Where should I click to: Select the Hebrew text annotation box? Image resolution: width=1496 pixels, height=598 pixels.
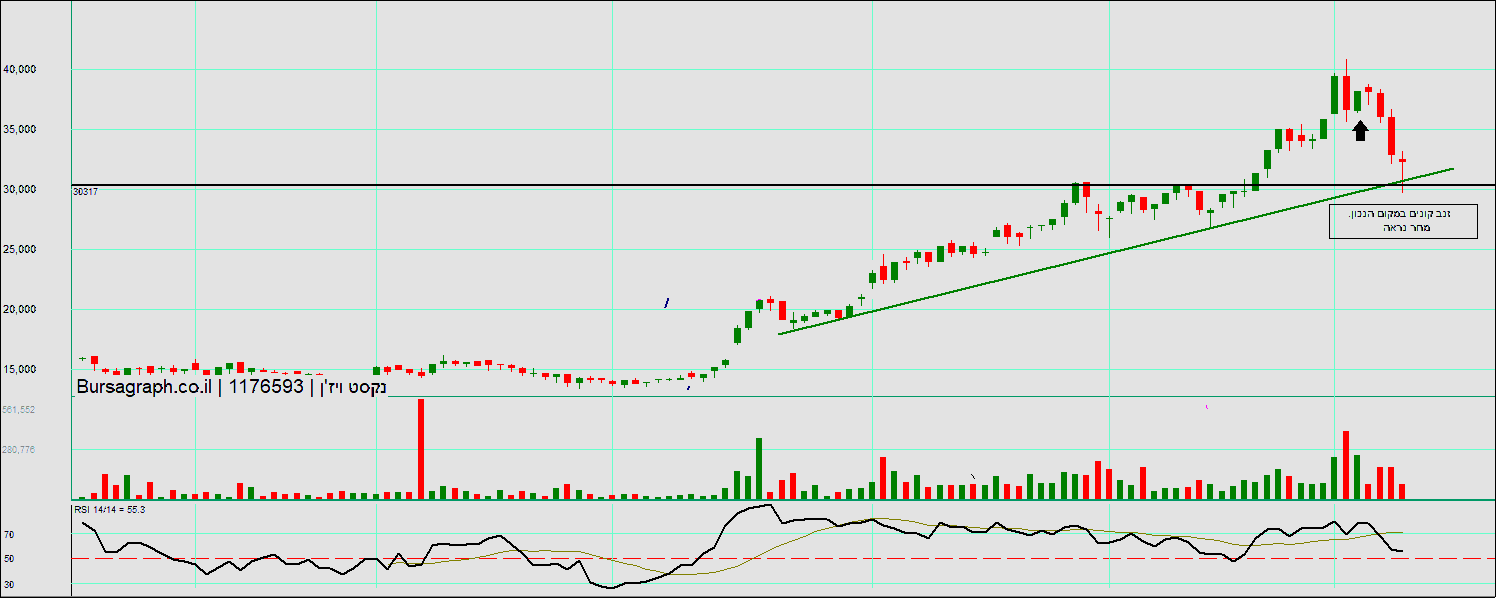[x=1402, y=221]
